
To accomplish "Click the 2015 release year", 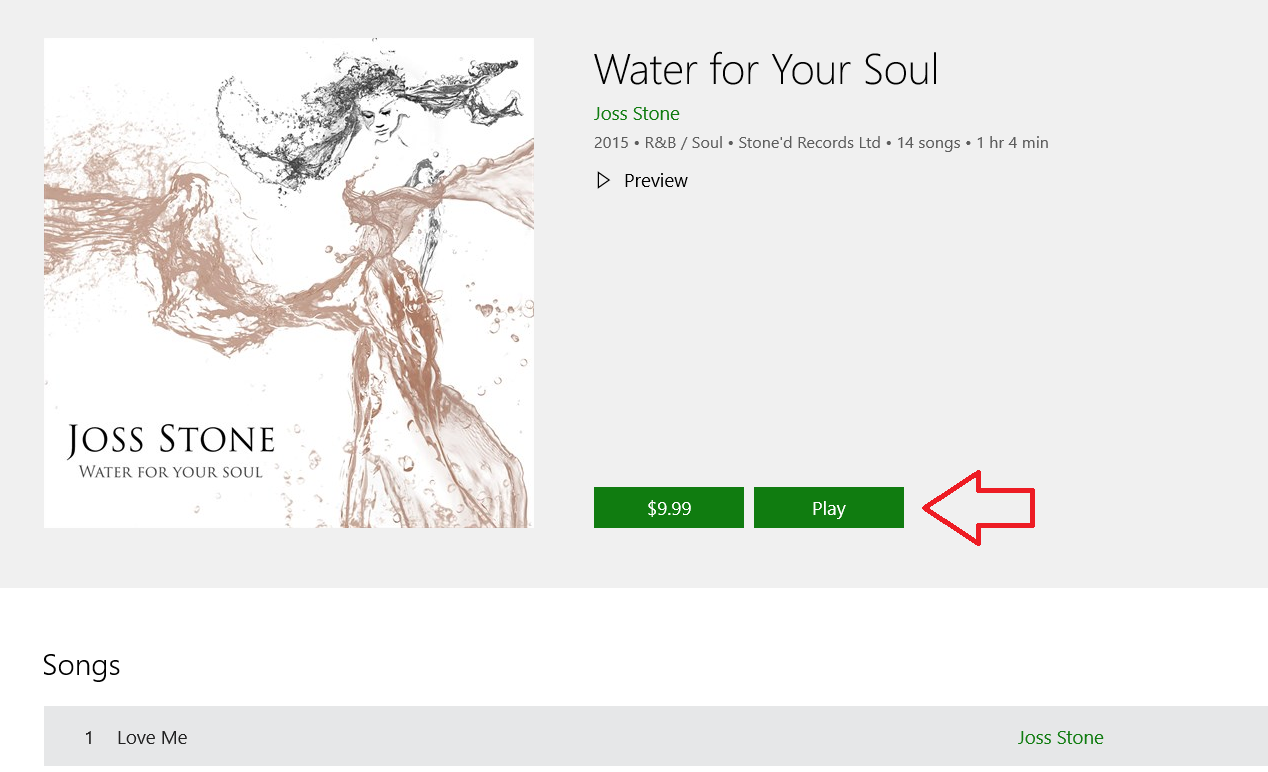I will (610, 143).
